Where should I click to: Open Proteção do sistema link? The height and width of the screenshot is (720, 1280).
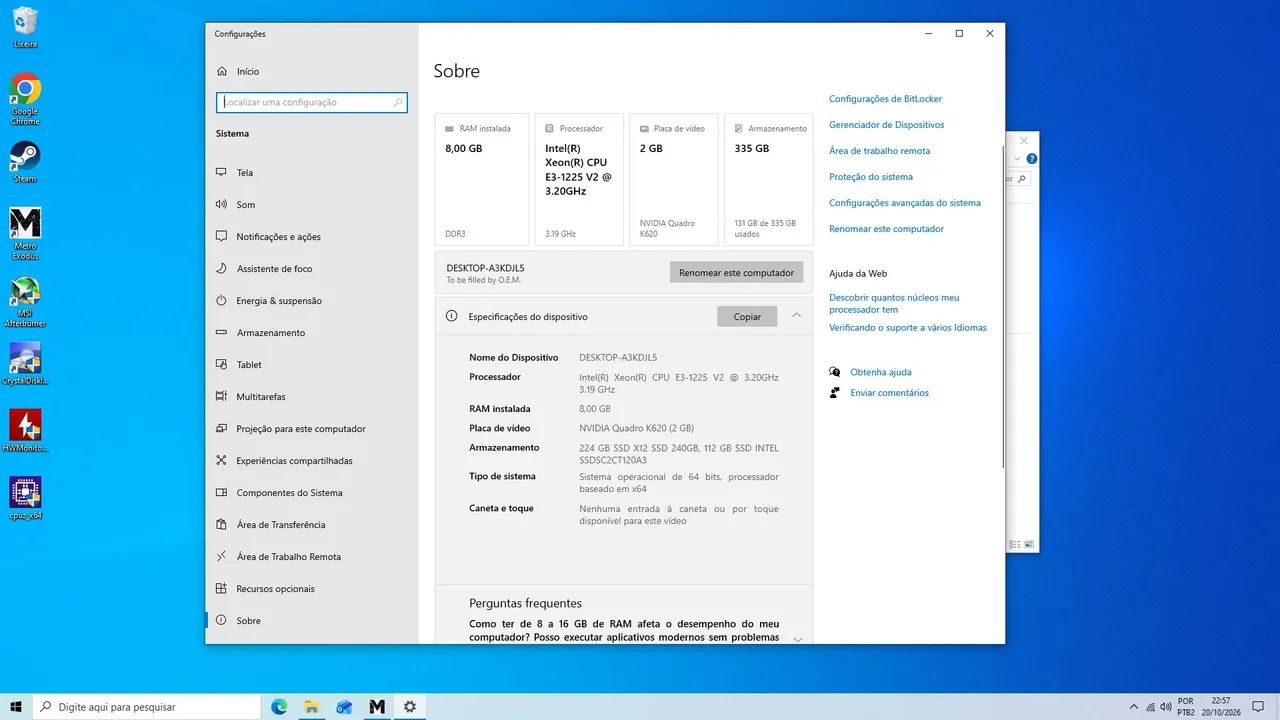point(871,177)
